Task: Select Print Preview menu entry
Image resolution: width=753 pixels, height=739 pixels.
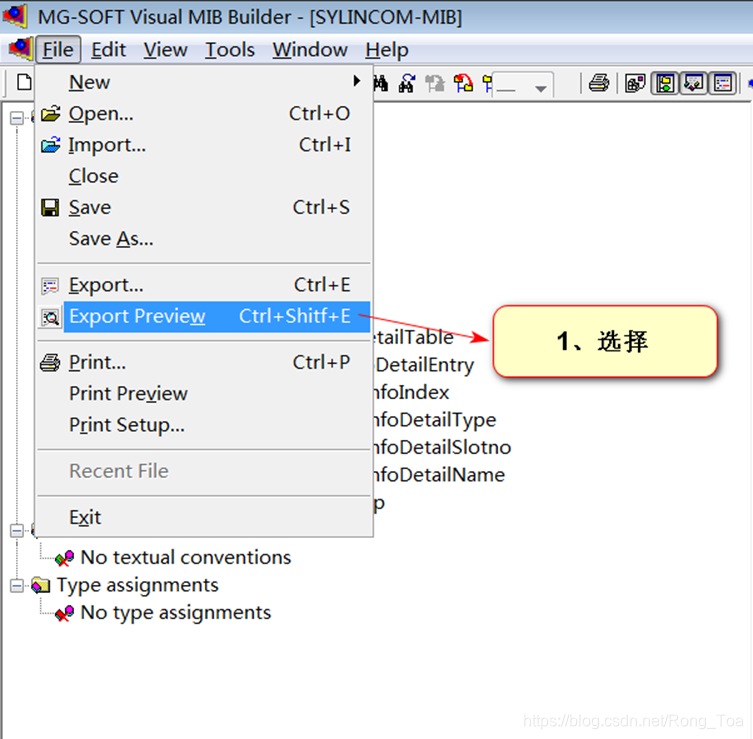Action: point(205,394)
